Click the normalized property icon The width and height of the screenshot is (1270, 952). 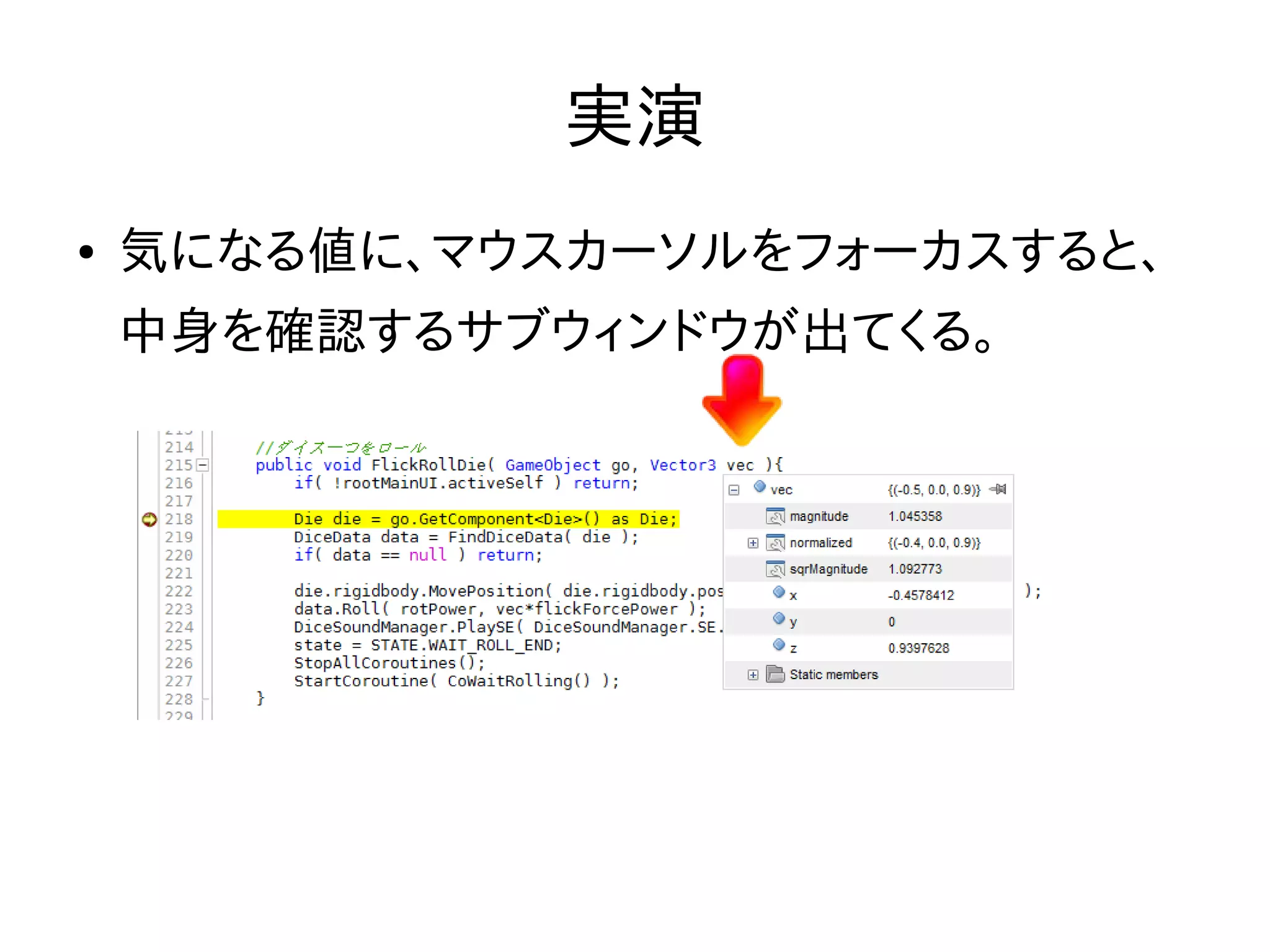pyautogui.click(x=775, y=543)
